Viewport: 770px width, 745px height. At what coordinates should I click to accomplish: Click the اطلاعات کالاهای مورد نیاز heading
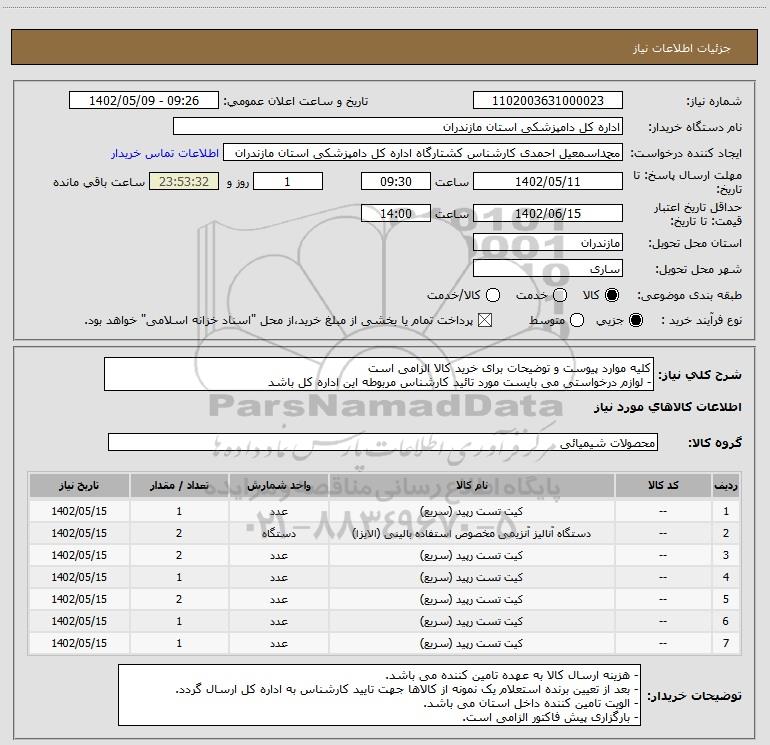point(668,407)
